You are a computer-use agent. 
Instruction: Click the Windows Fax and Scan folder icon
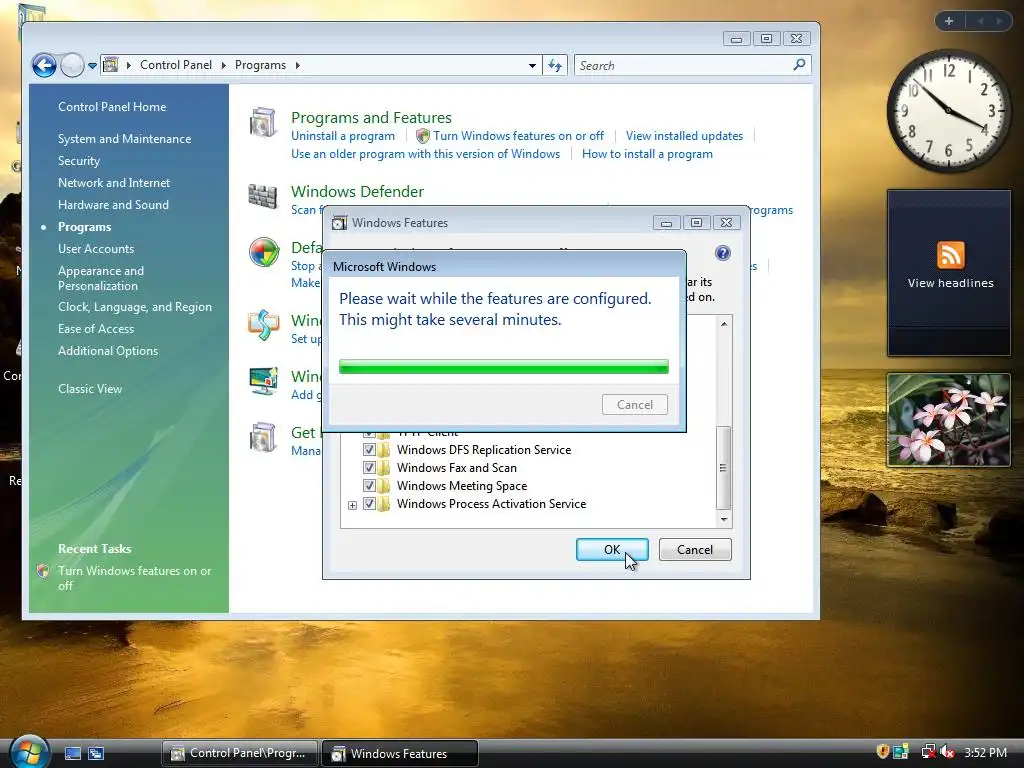(384, 468)
